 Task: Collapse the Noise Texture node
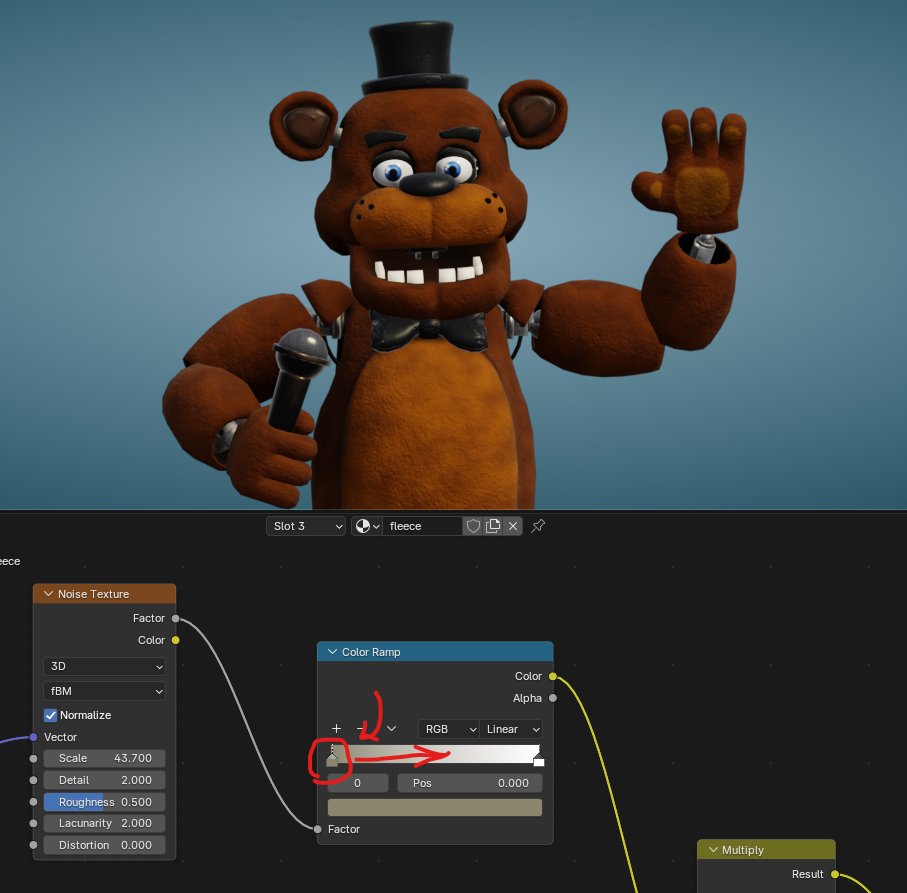point(49,594)
